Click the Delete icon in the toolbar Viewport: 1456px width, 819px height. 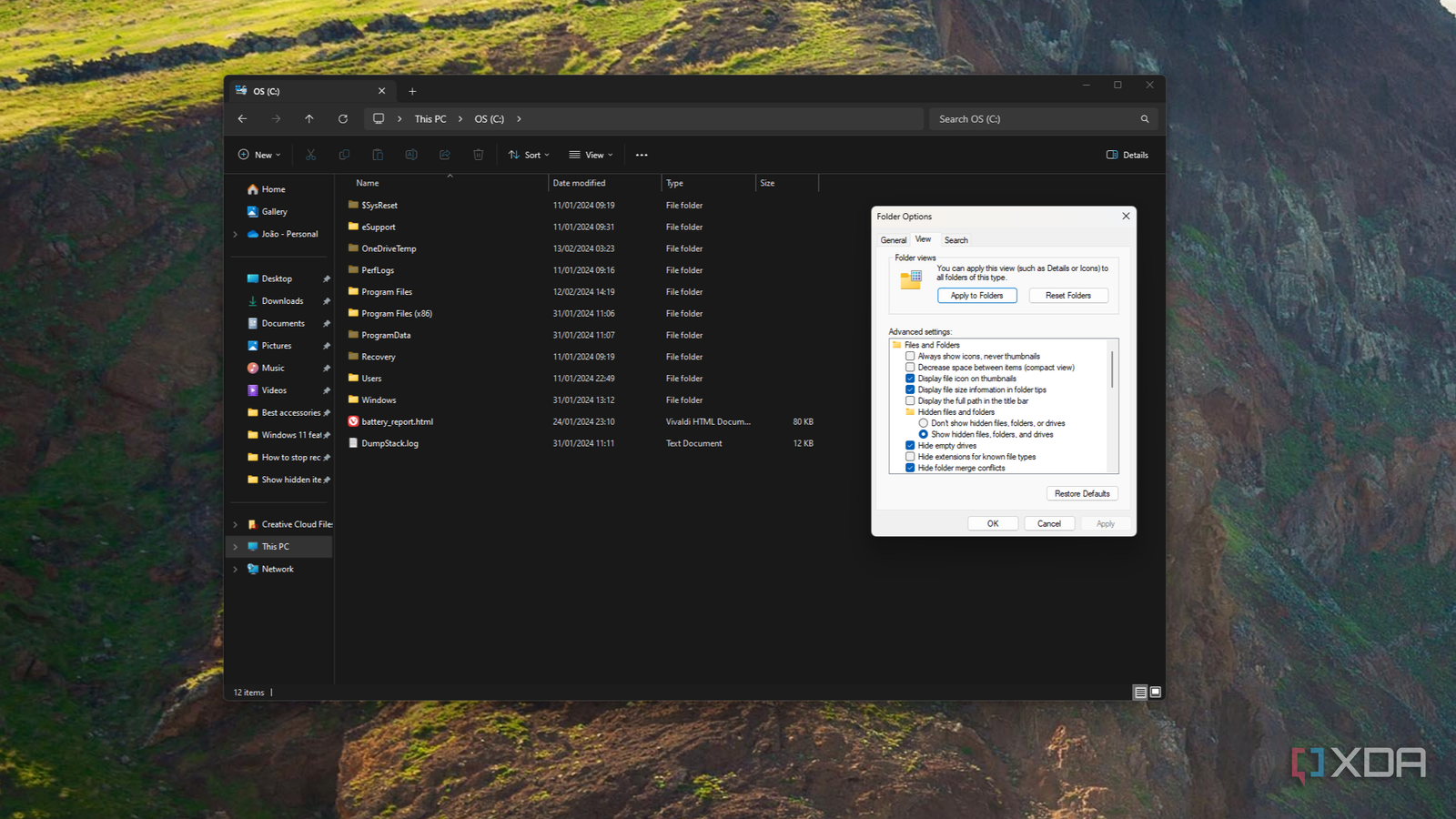(478, 155)
